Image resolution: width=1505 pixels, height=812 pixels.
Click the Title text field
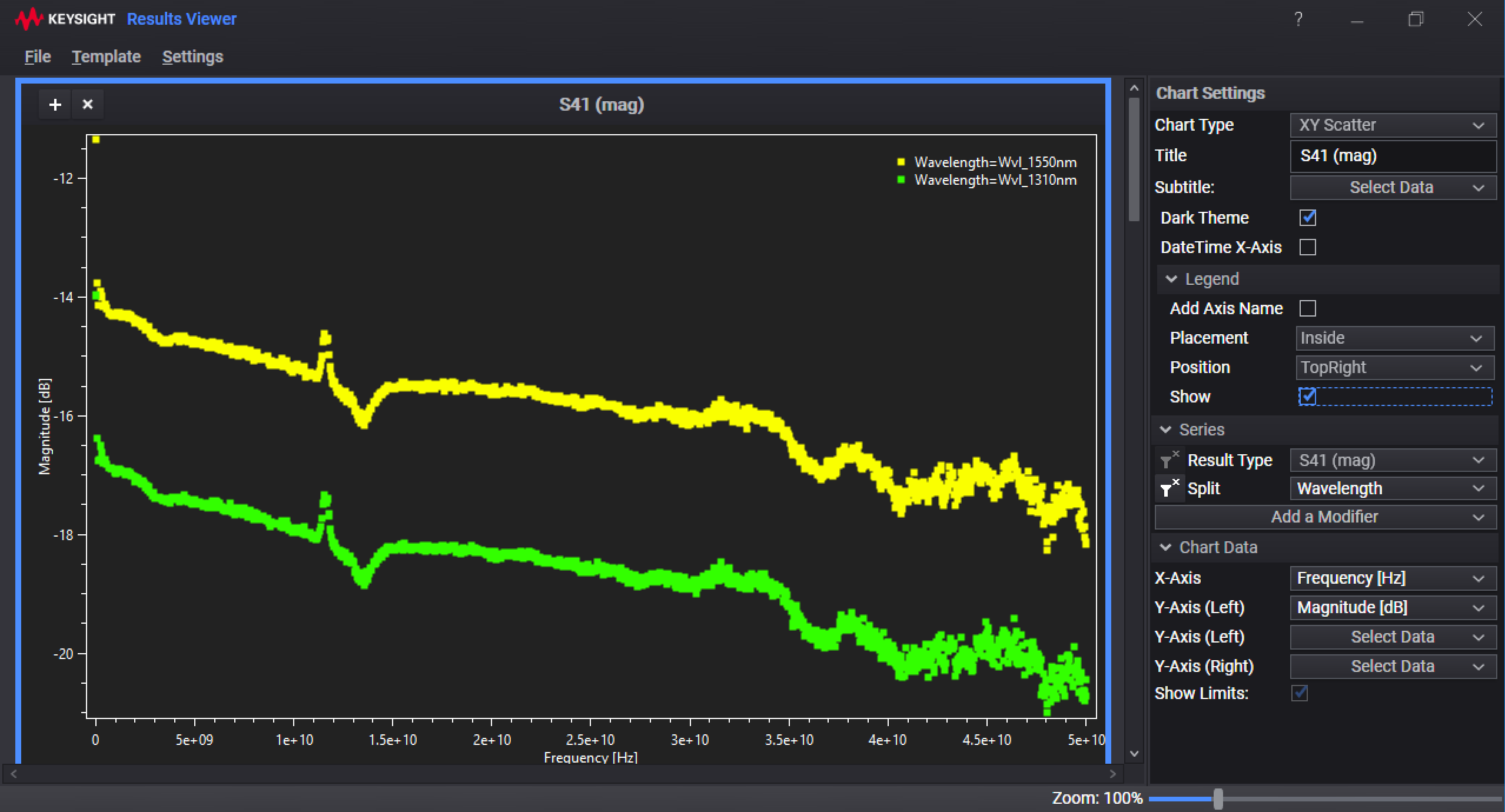[x=1393, y=156]
